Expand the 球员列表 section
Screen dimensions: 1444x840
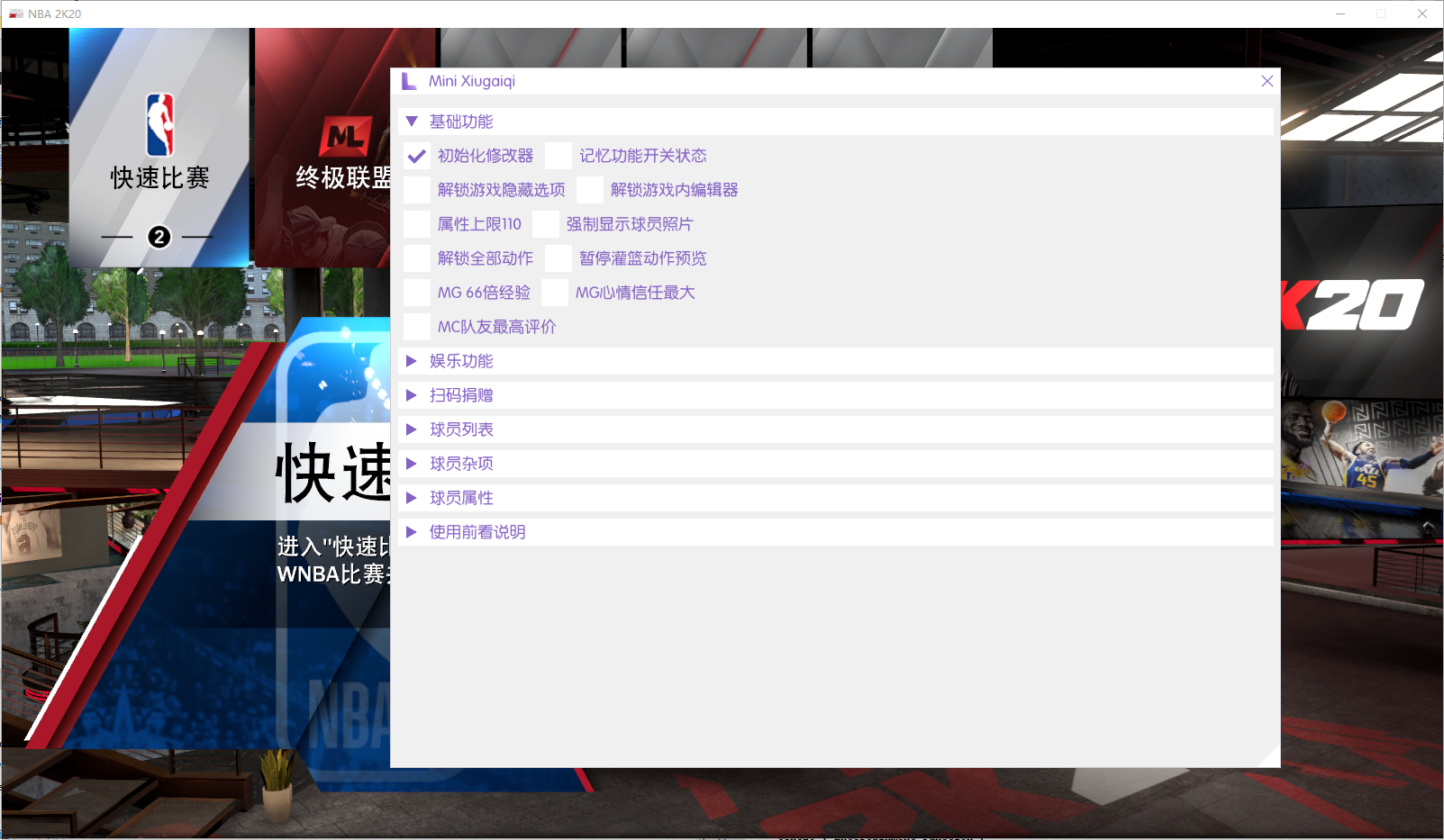tap(412, 429)
